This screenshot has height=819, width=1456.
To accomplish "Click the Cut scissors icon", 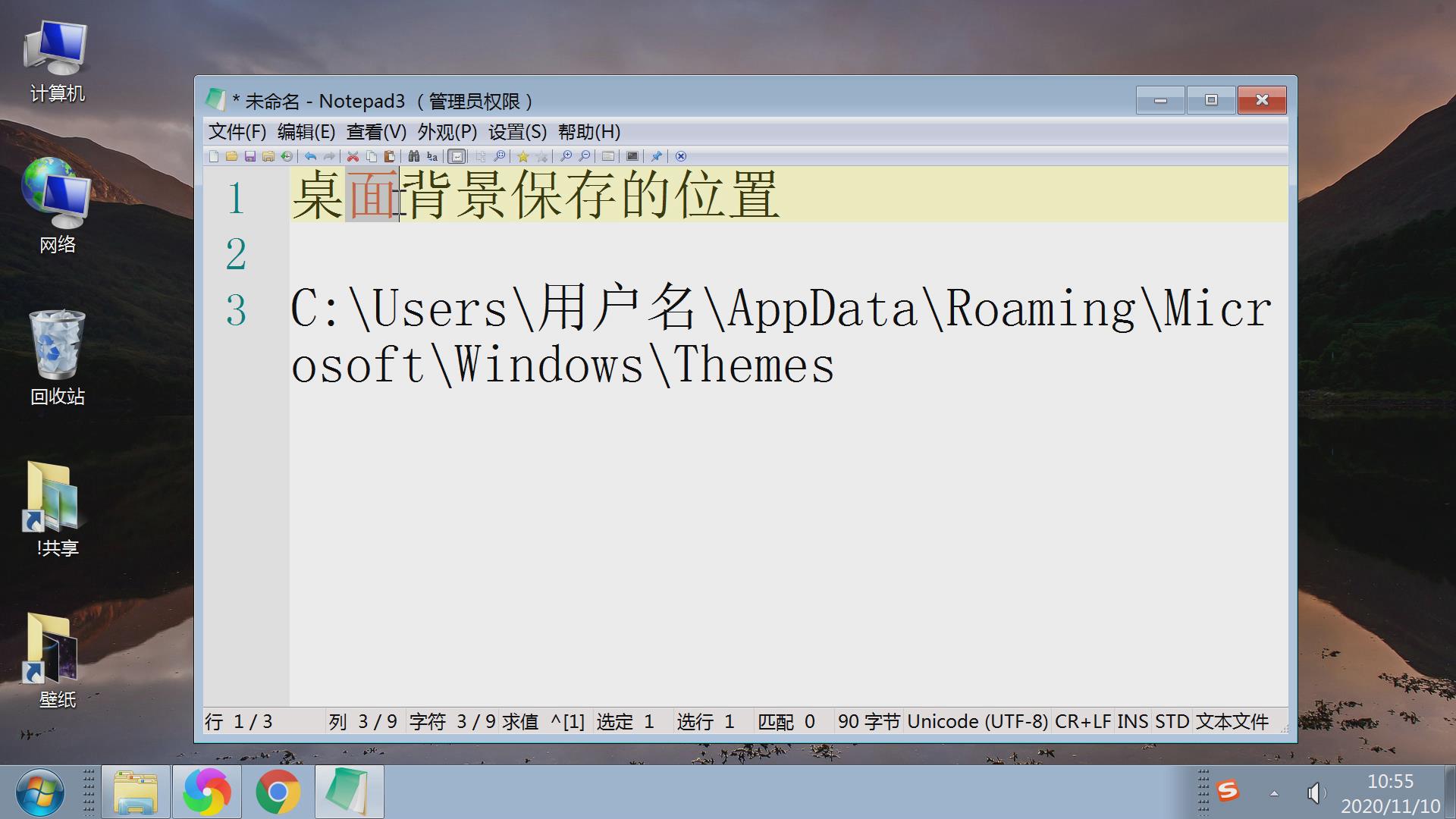I will 353,156.
